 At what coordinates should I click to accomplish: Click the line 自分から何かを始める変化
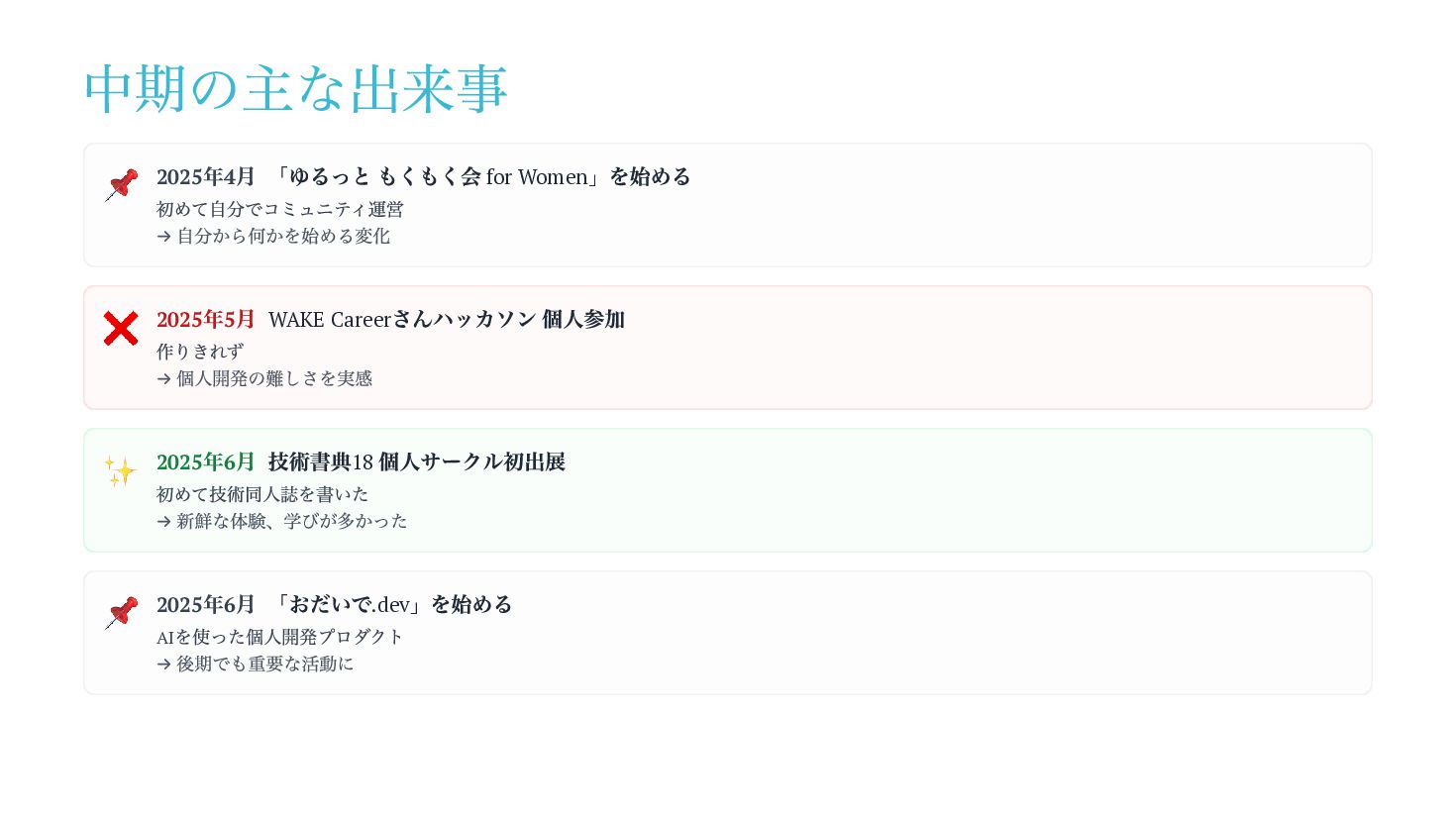pos(273,236)
